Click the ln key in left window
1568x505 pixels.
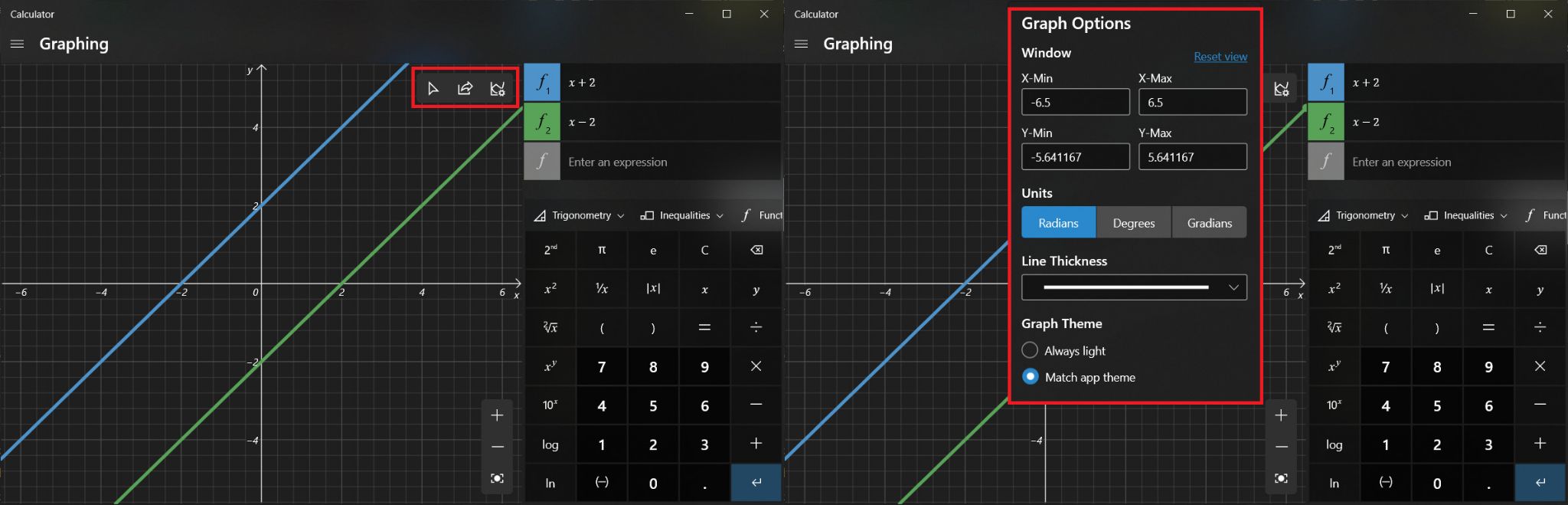550,482
